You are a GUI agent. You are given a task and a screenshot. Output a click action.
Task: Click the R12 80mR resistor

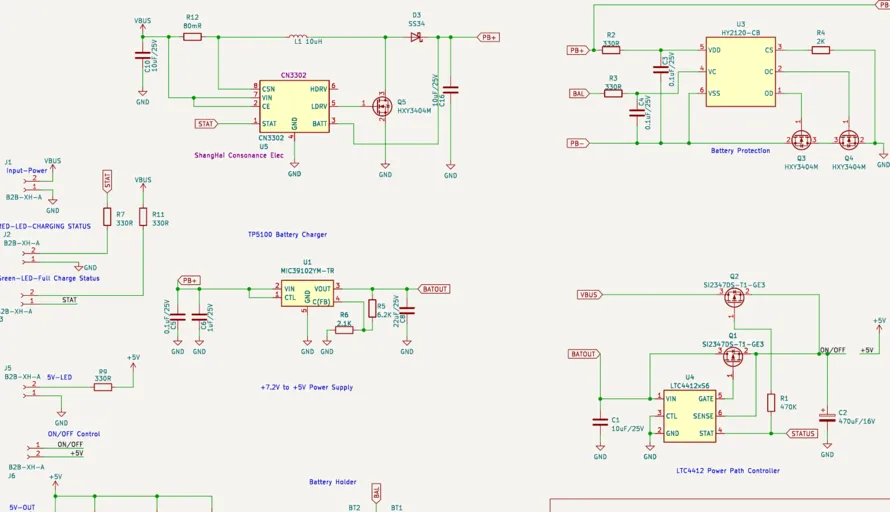[x=192, y=37]
